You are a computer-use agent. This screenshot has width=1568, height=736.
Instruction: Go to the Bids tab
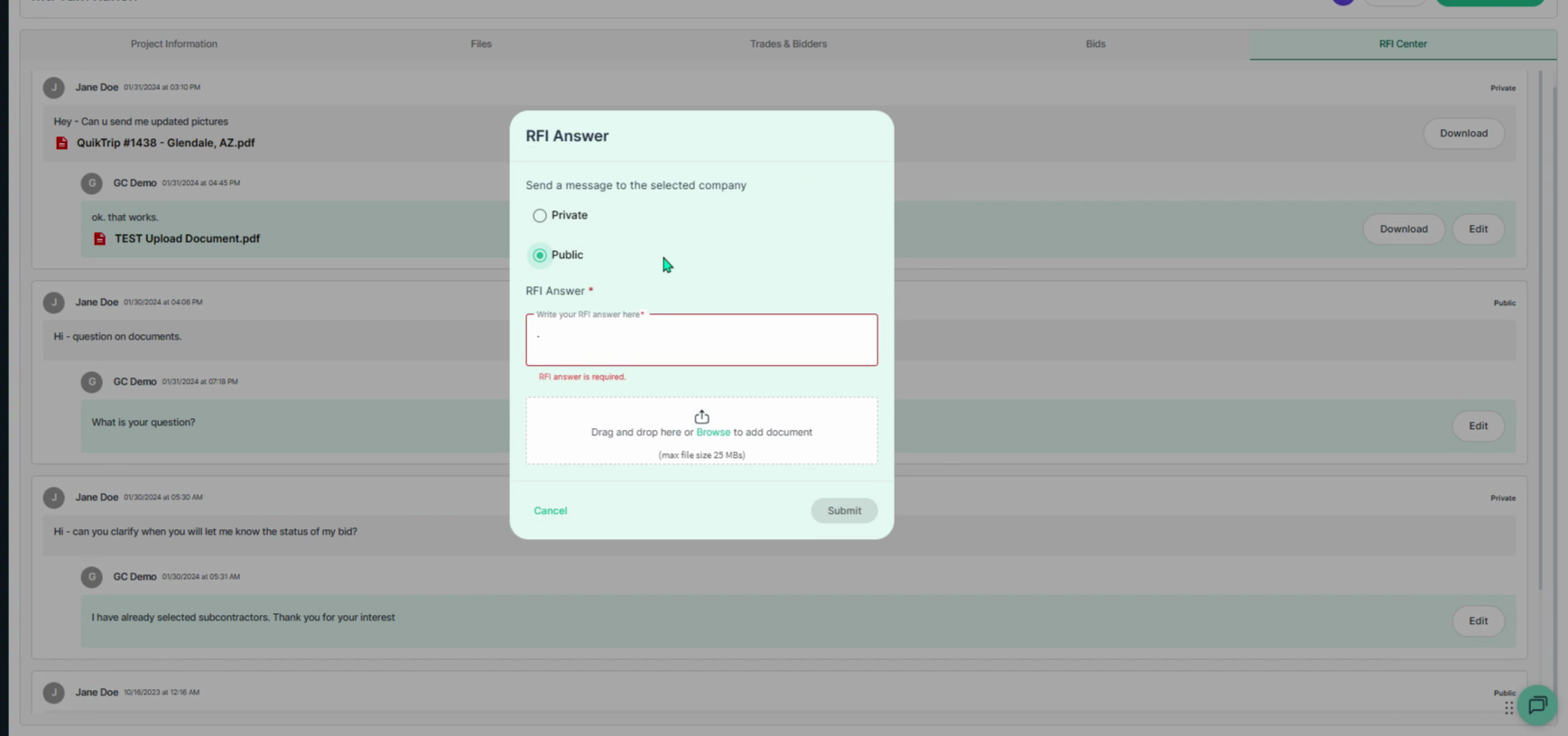pos(1095,44)
